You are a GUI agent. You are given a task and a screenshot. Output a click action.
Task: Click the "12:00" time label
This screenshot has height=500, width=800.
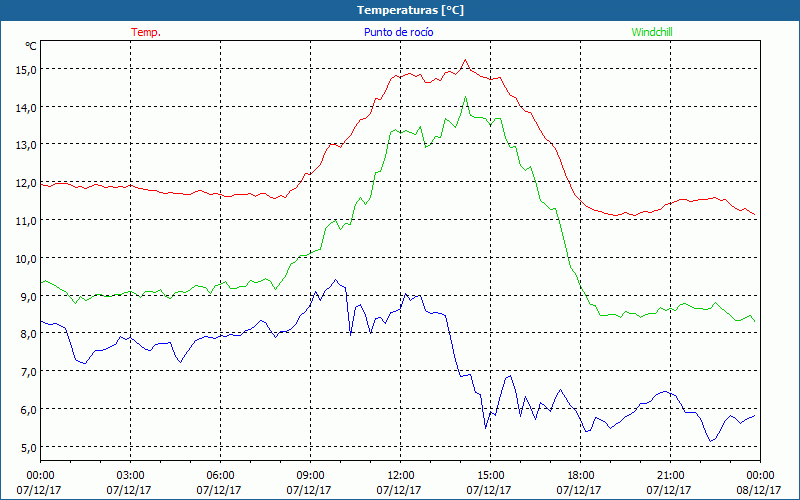(x=401, y=476)
